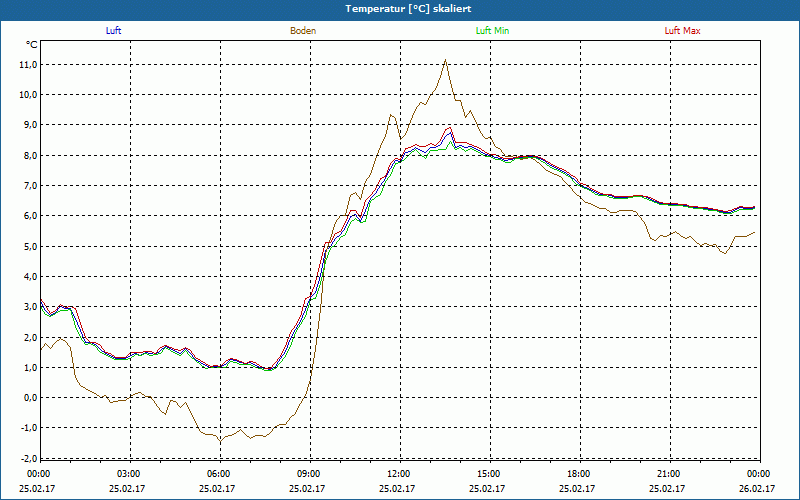The image size is (800, 500).
Task: Click the 1,0 y-axis value
Action: tap(30, 367)
